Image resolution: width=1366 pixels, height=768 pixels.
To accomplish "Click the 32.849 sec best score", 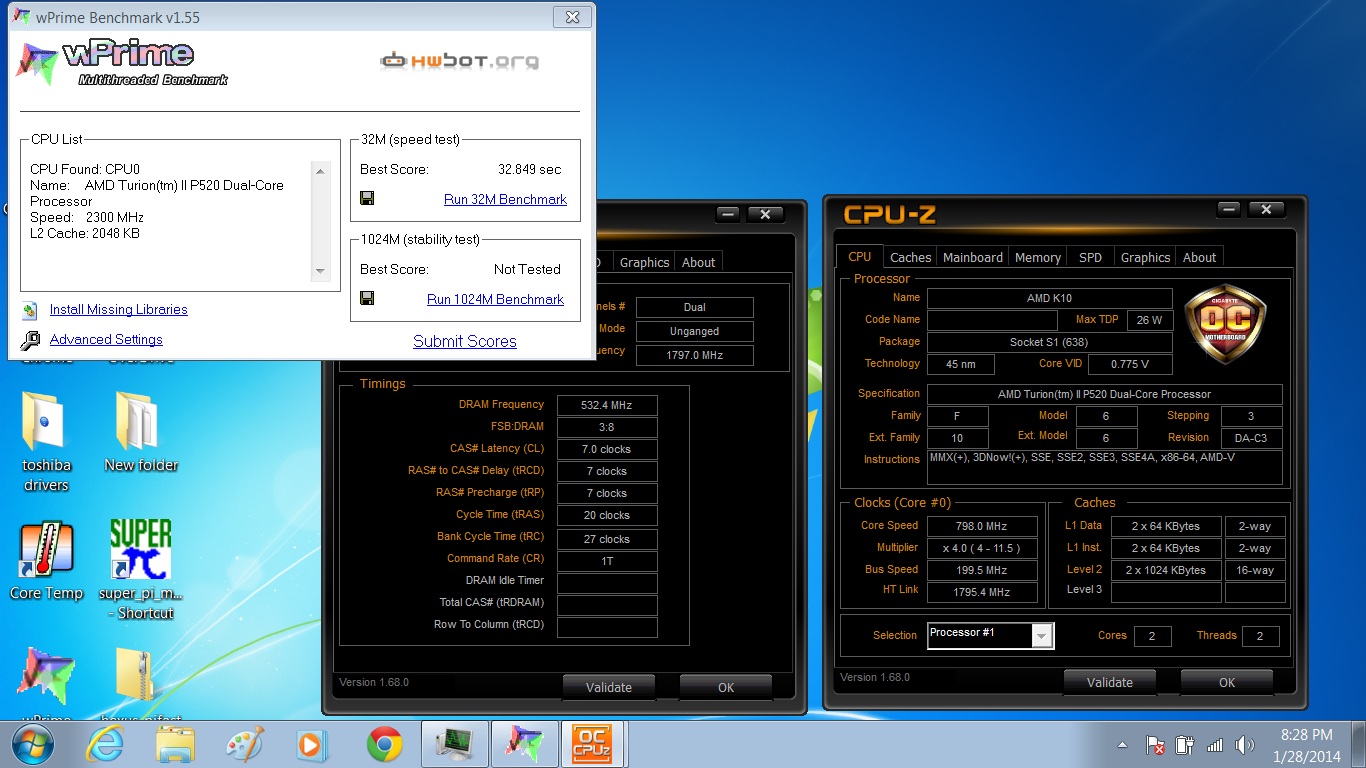I will [x=529, y=169].
